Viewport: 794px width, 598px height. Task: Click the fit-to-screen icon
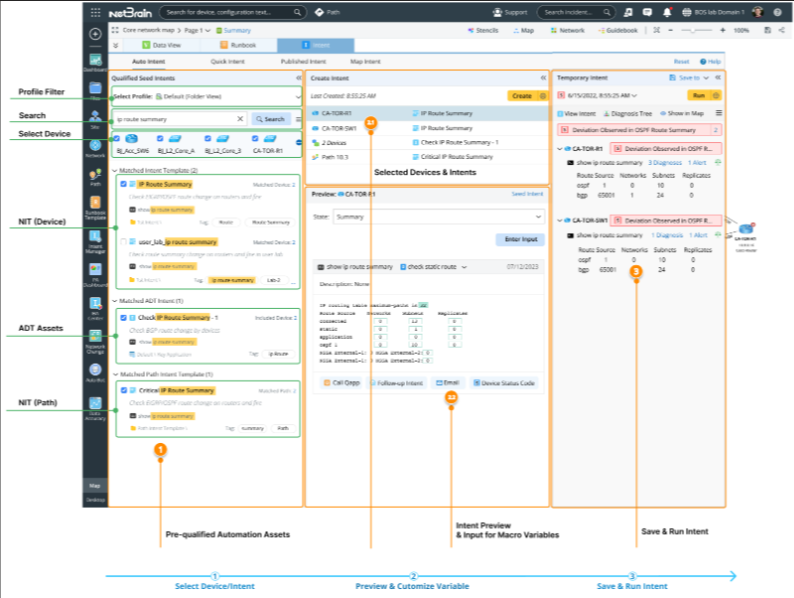656,30
